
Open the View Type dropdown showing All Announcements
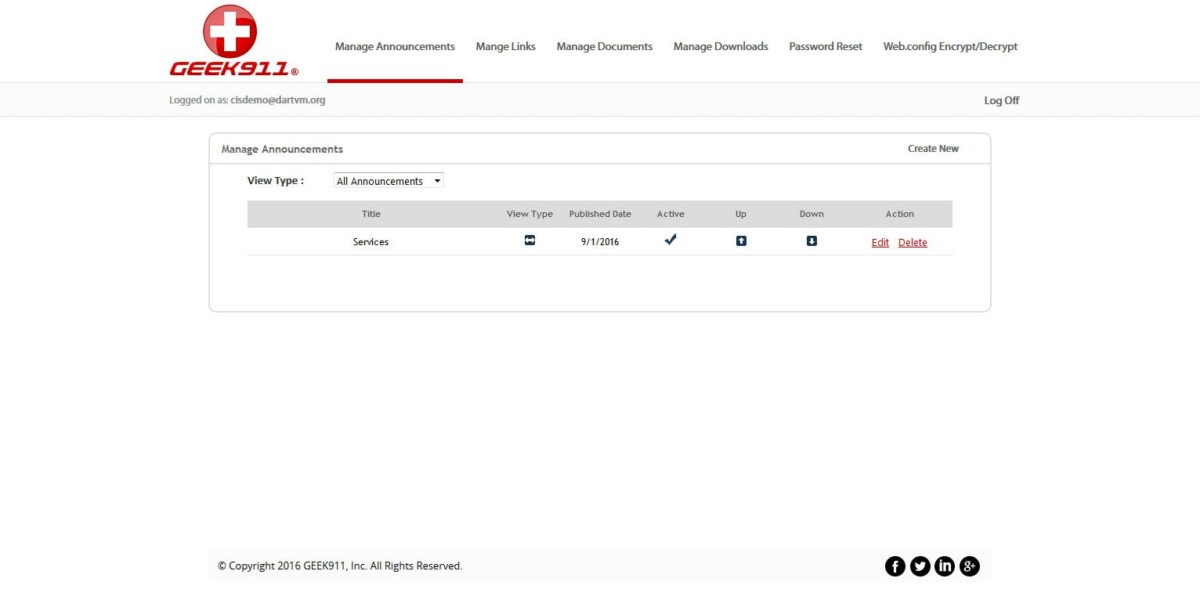pos(388,180)
